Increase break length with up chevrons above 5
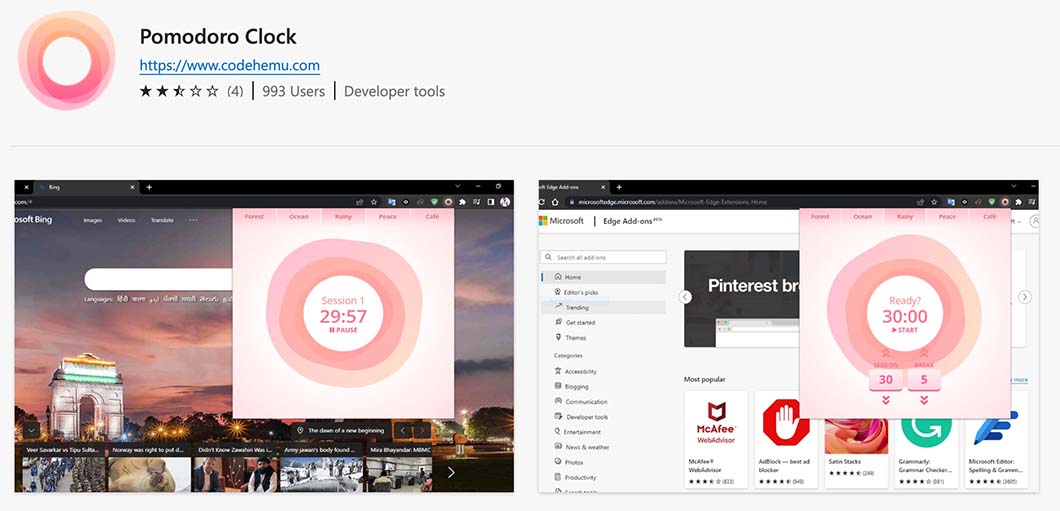 [924, 353]
